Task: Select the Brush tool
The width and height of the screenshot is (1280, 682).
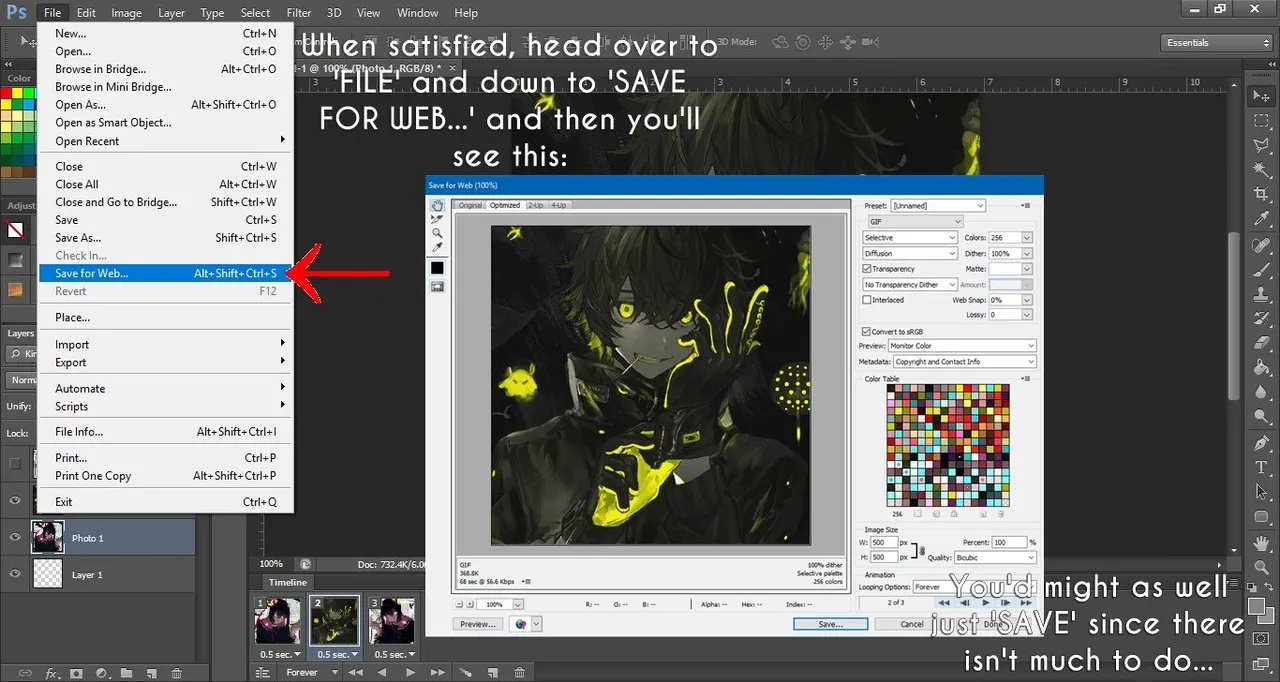Action: [x=1261, y=269]
